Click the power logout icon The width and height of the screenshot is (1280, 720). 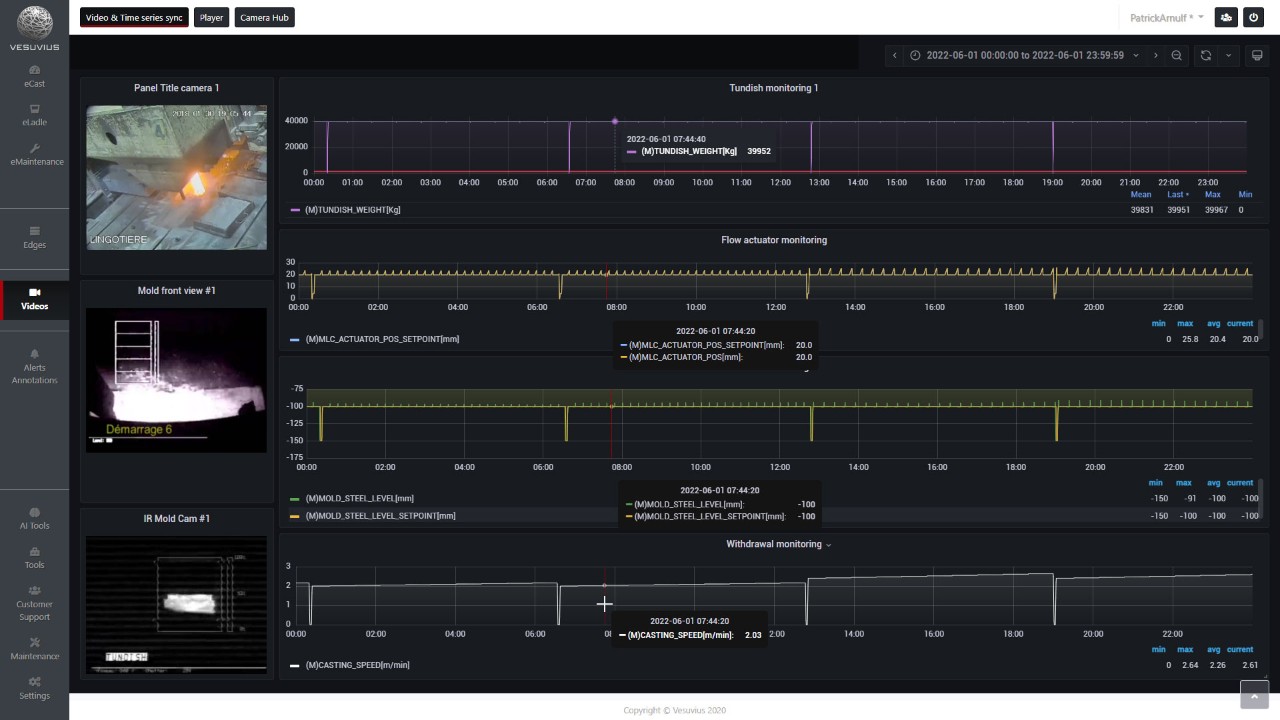pyautogui.click(x=1255, y=17)
